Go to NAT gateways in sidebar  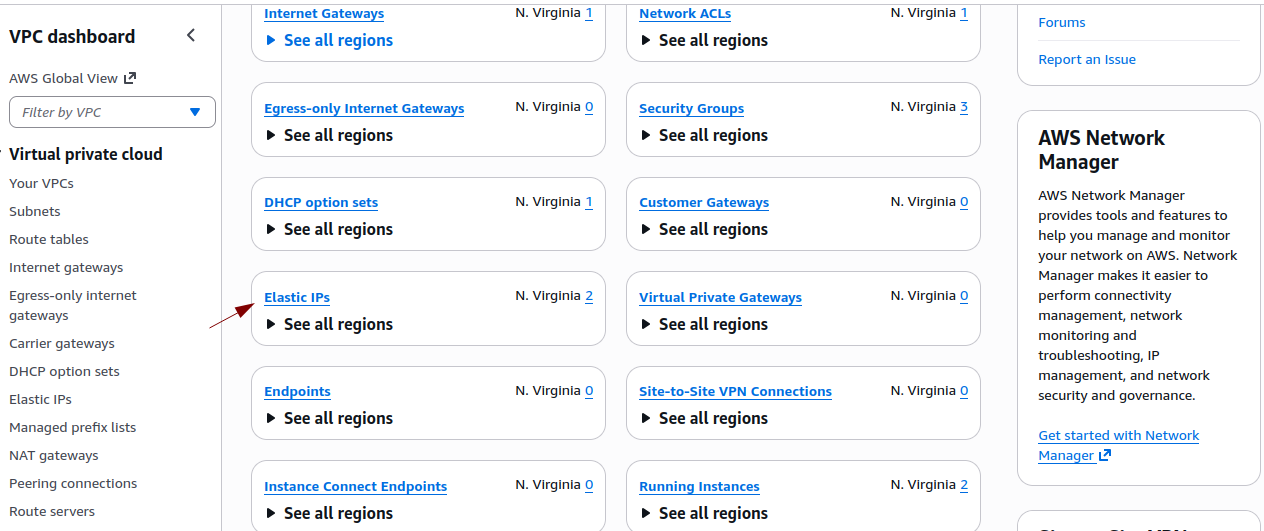(54, 455)
